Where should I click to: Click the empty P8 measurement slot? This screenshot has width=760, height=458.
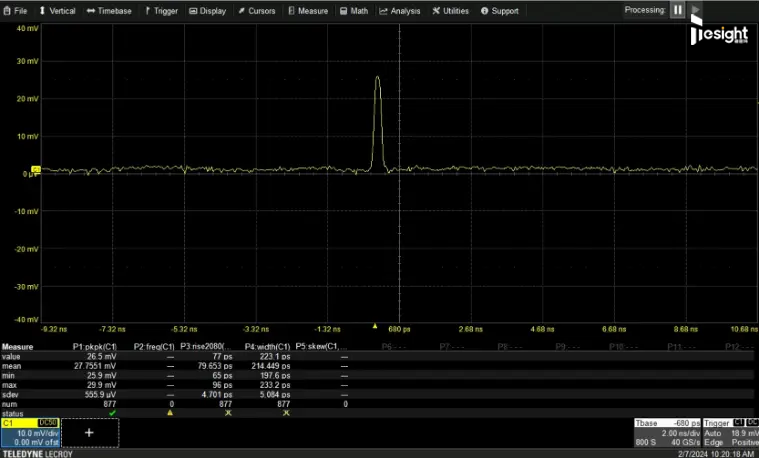510,347
